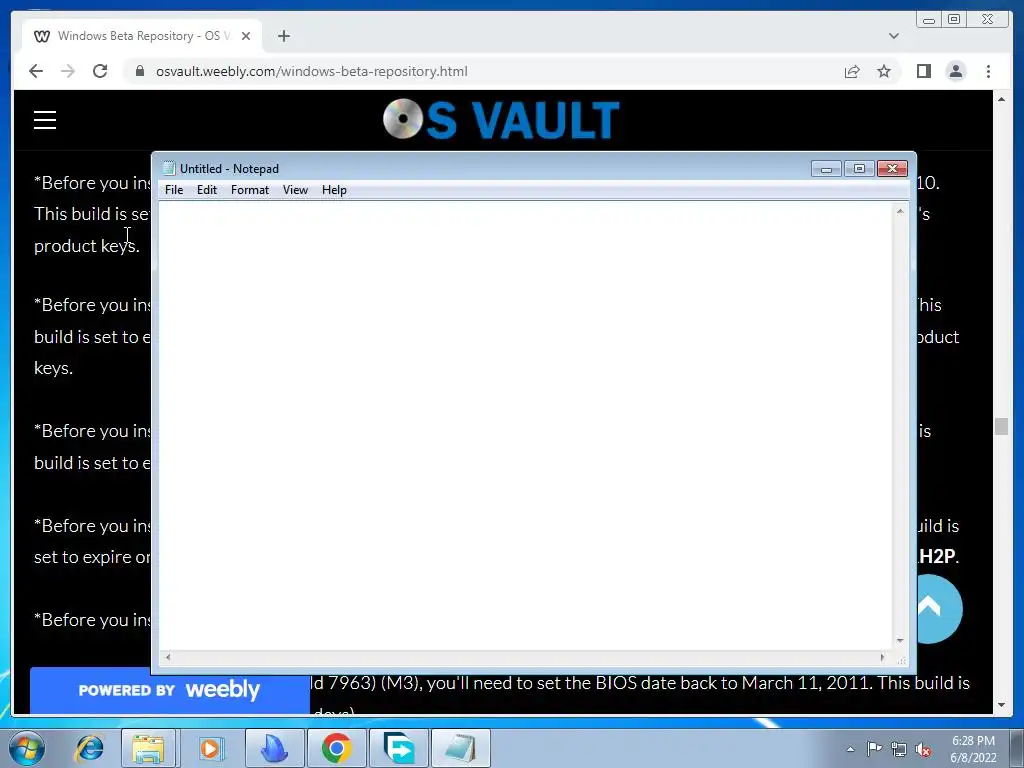
Task: Close the Notepad window
Action: [x=892, y=168]
